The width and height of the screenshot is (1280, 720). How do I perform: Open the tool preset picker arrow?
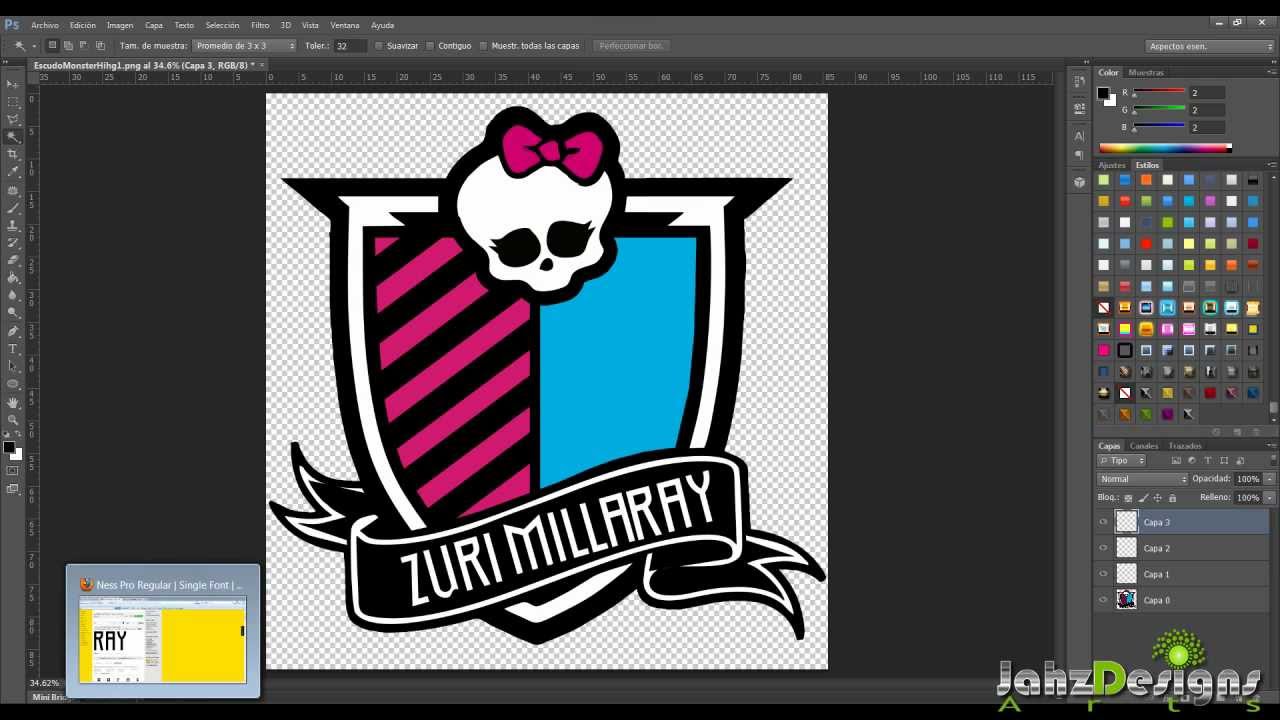pyautogui.click(x=34, y=46)
